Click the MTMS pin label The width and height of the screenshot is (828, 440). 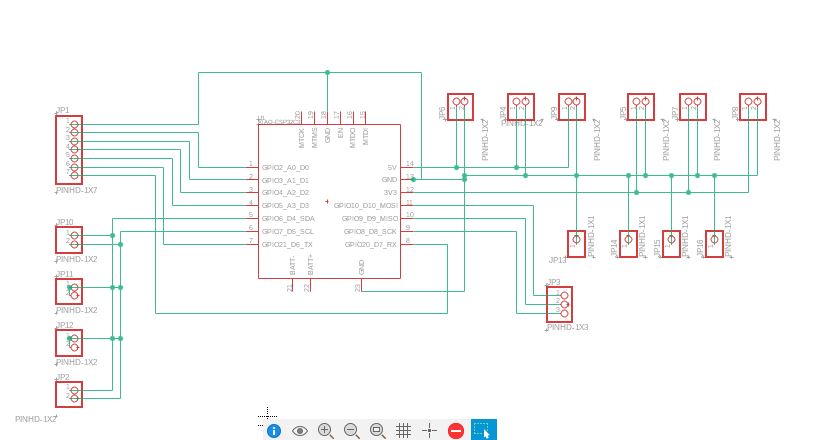coord(315,138)
